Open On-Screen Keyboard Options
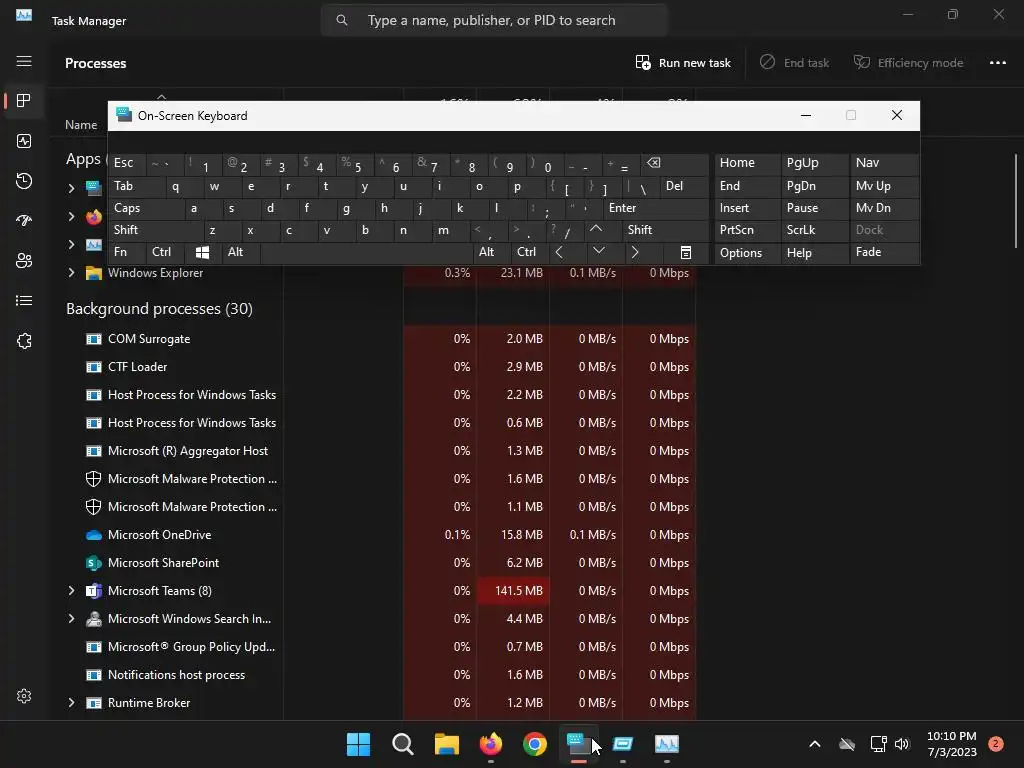 (x=747, y=253)
